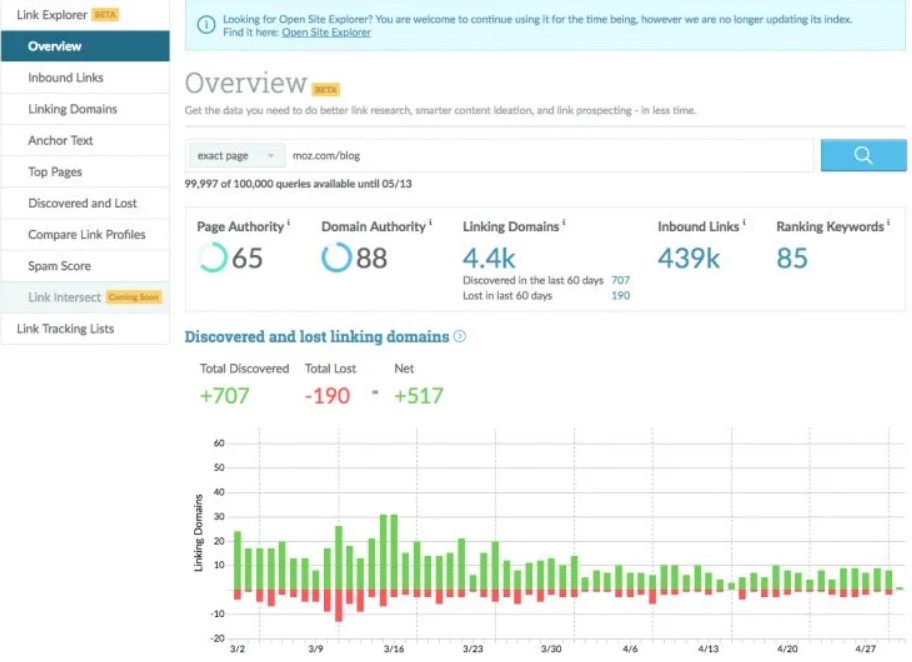The width and height of the screenshot is (912, 662).
Task: Open Link Tracking Lists
Action: point(86,329)
